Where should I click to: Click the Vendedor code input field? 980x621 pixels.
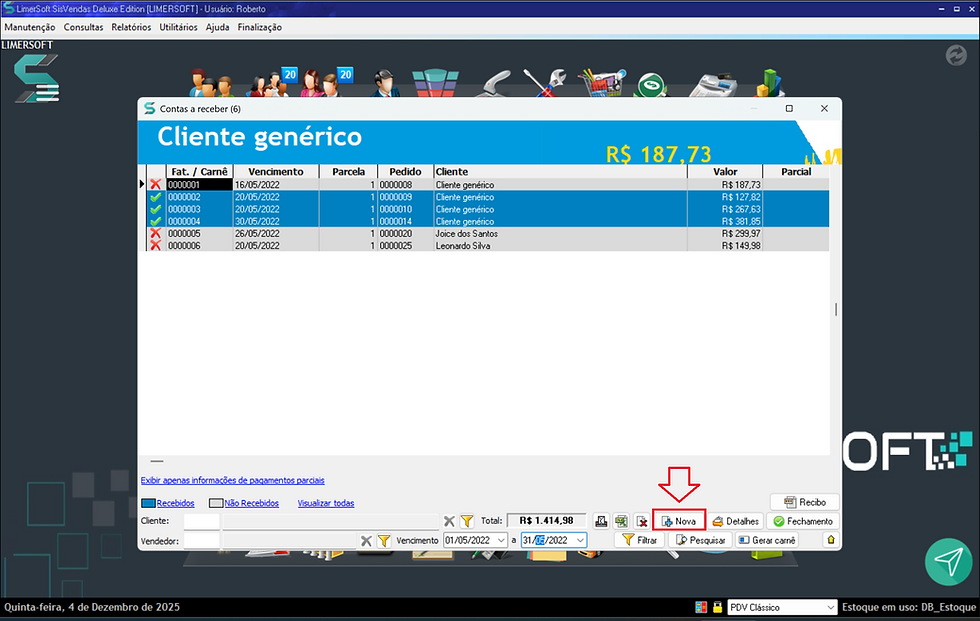[202, 541]
